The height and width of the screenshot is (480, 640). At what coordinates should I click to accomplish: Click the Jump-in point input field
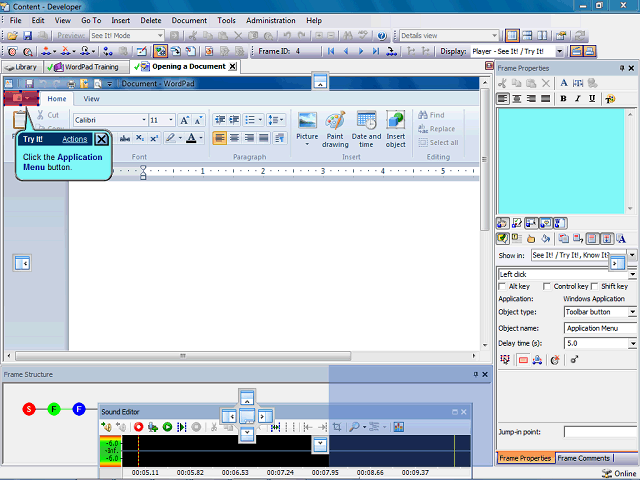pyautogui.click(x=600, y=432)
